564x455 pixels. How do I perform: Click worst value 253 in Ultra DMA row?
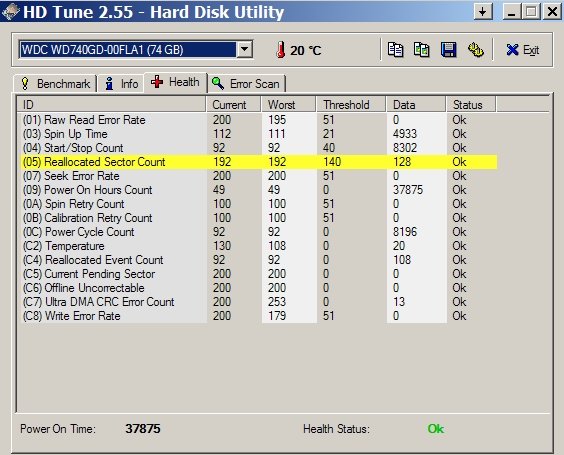277,302
